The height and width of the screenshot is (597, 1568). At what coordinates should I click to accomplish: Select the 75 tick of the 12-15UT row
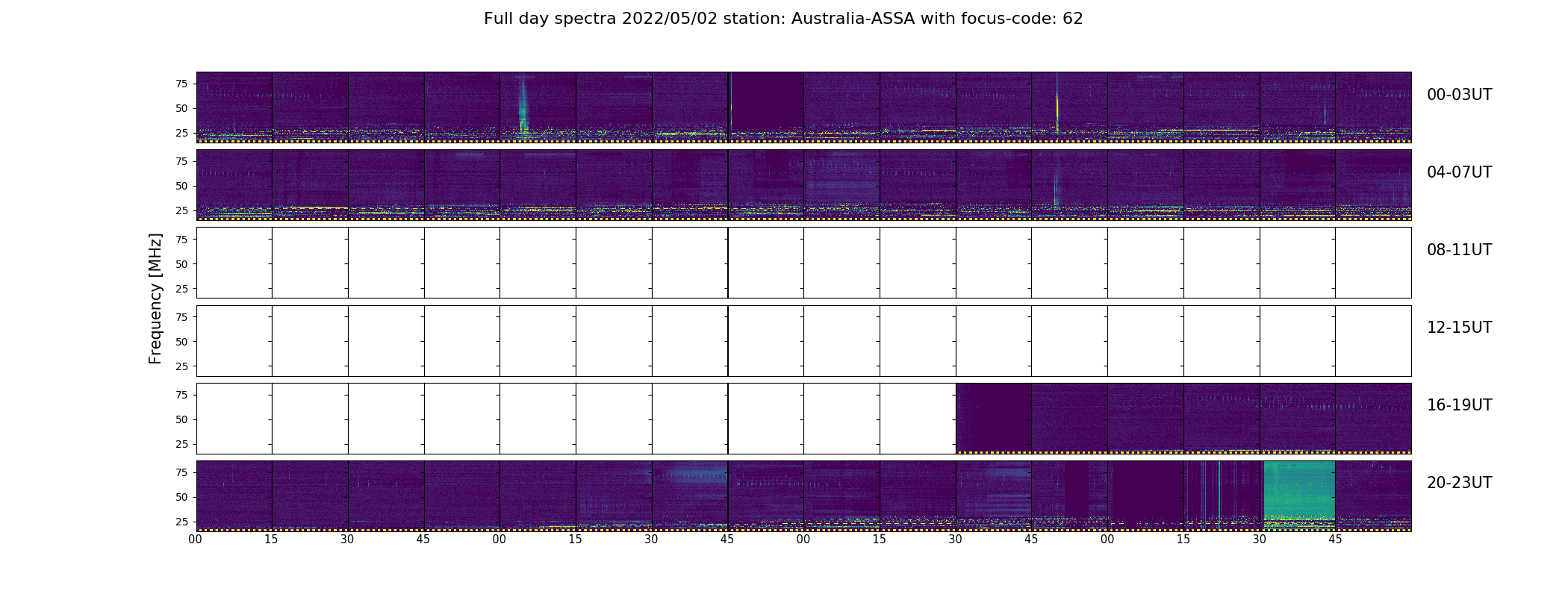181,317
